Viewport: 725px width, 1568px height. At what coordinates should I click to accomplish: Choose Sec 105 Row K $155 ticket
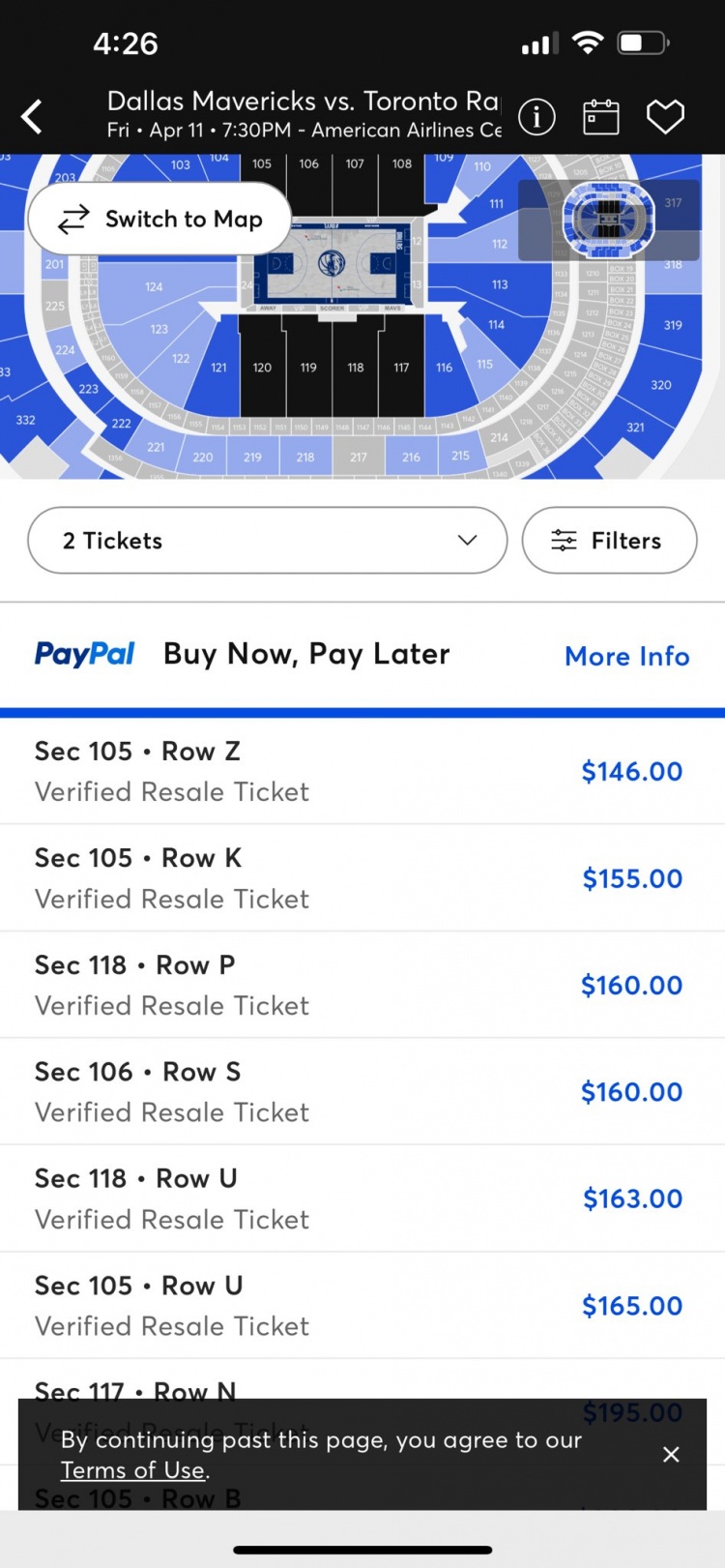(358, 878)
